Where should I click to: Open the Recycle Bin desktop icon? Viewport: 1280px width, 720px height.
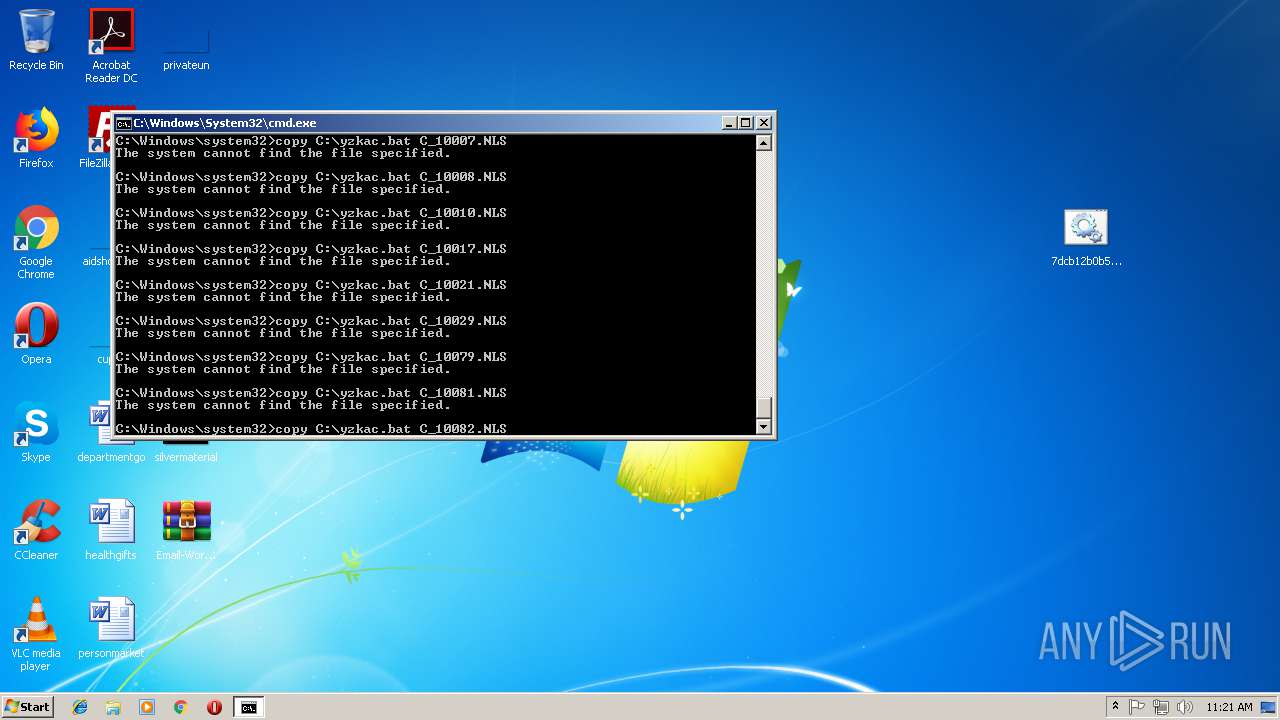click(x=36, y=40)
